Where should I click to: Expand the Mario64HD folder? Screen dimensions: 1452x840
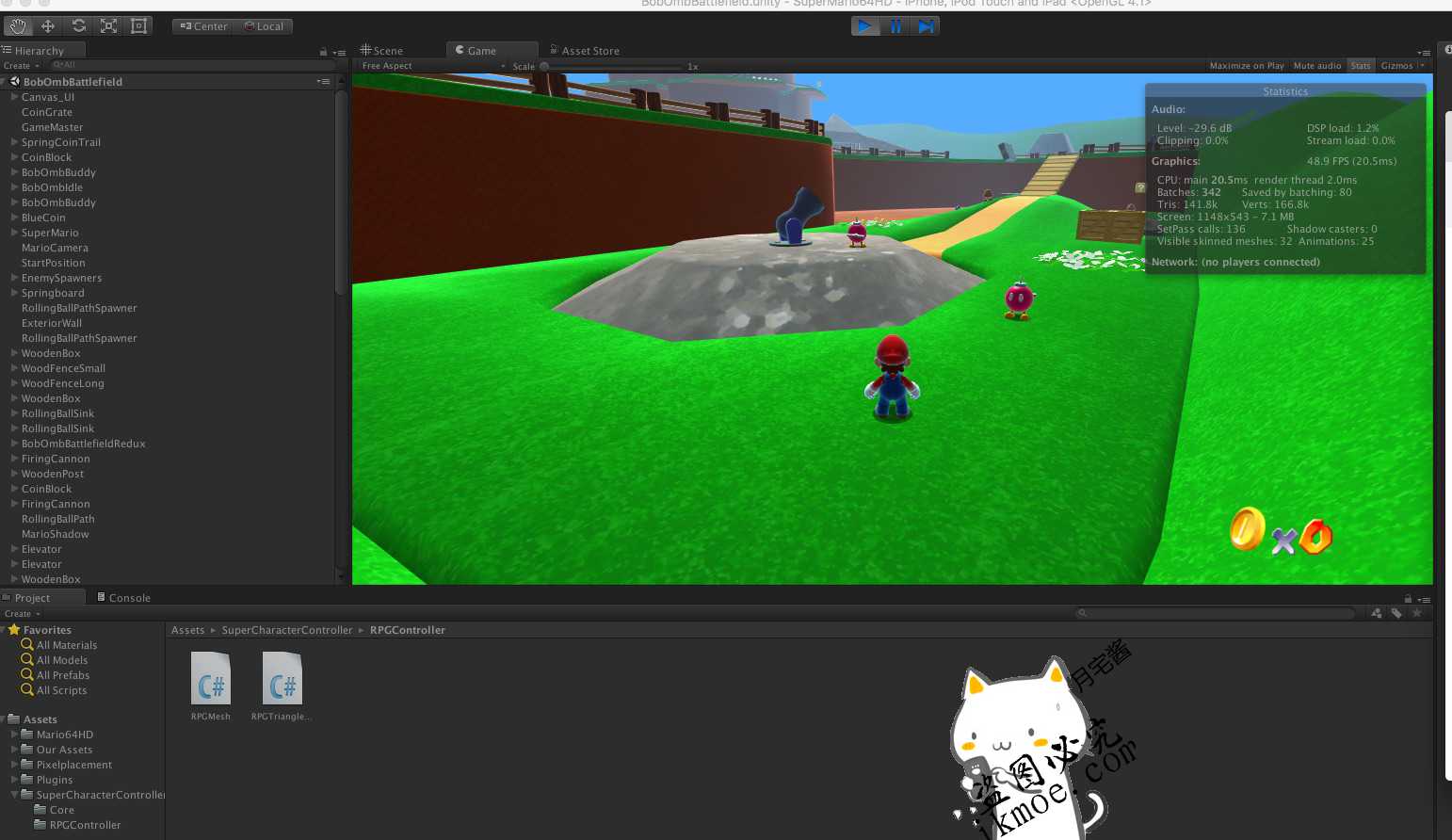pyautogui.click(x=14, y=735)
